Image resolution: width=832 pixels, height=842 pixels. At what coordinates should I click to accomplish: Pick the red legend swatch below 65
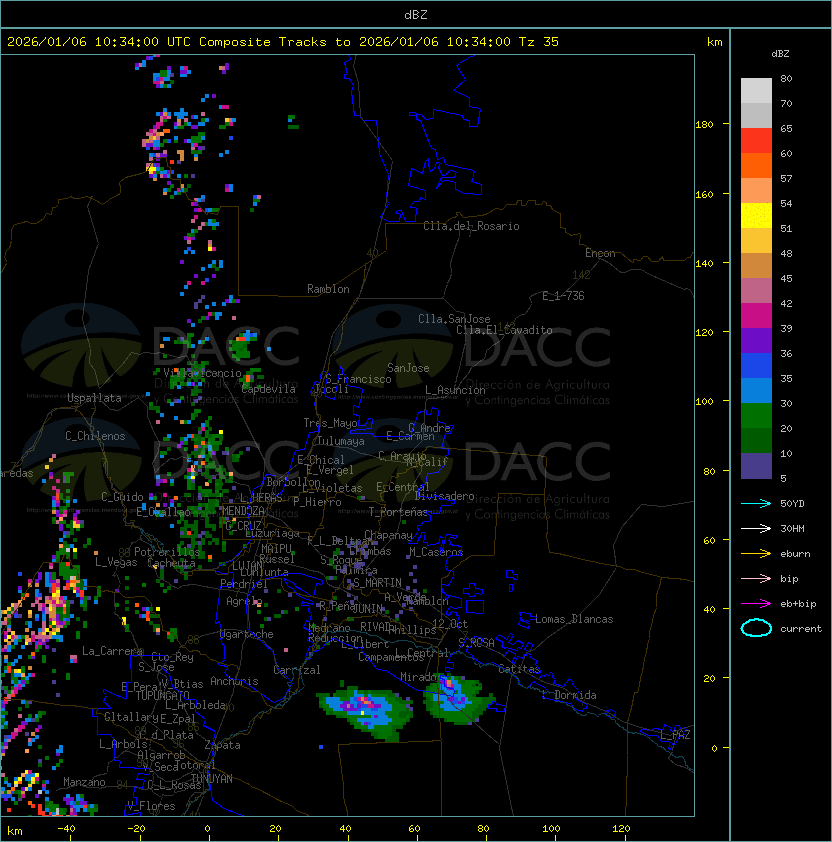(756, 141)
